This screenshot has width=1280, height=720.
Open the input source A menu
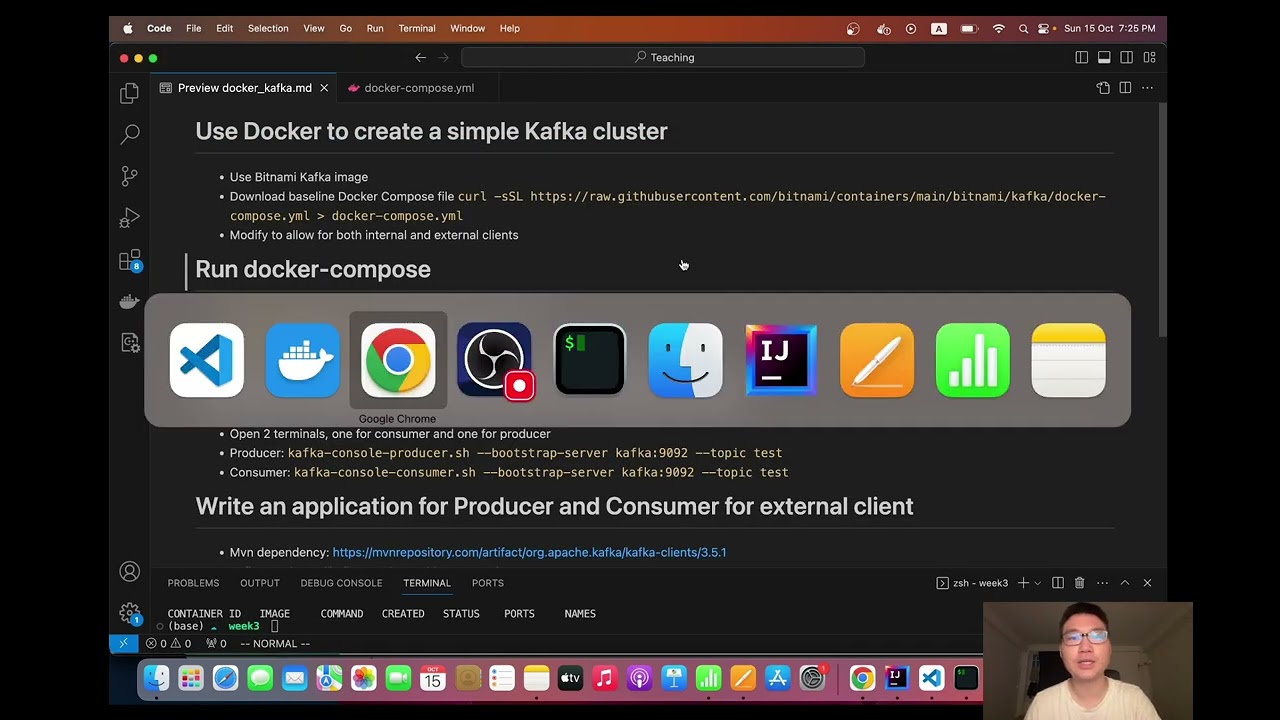[x=939, y=29]
